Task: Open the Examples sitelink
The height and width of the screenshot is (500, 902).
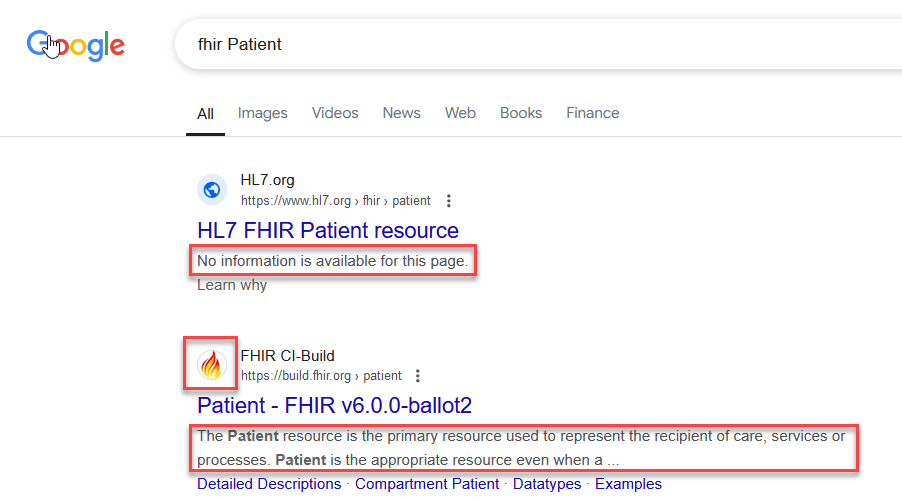Action: coord(628,484)
